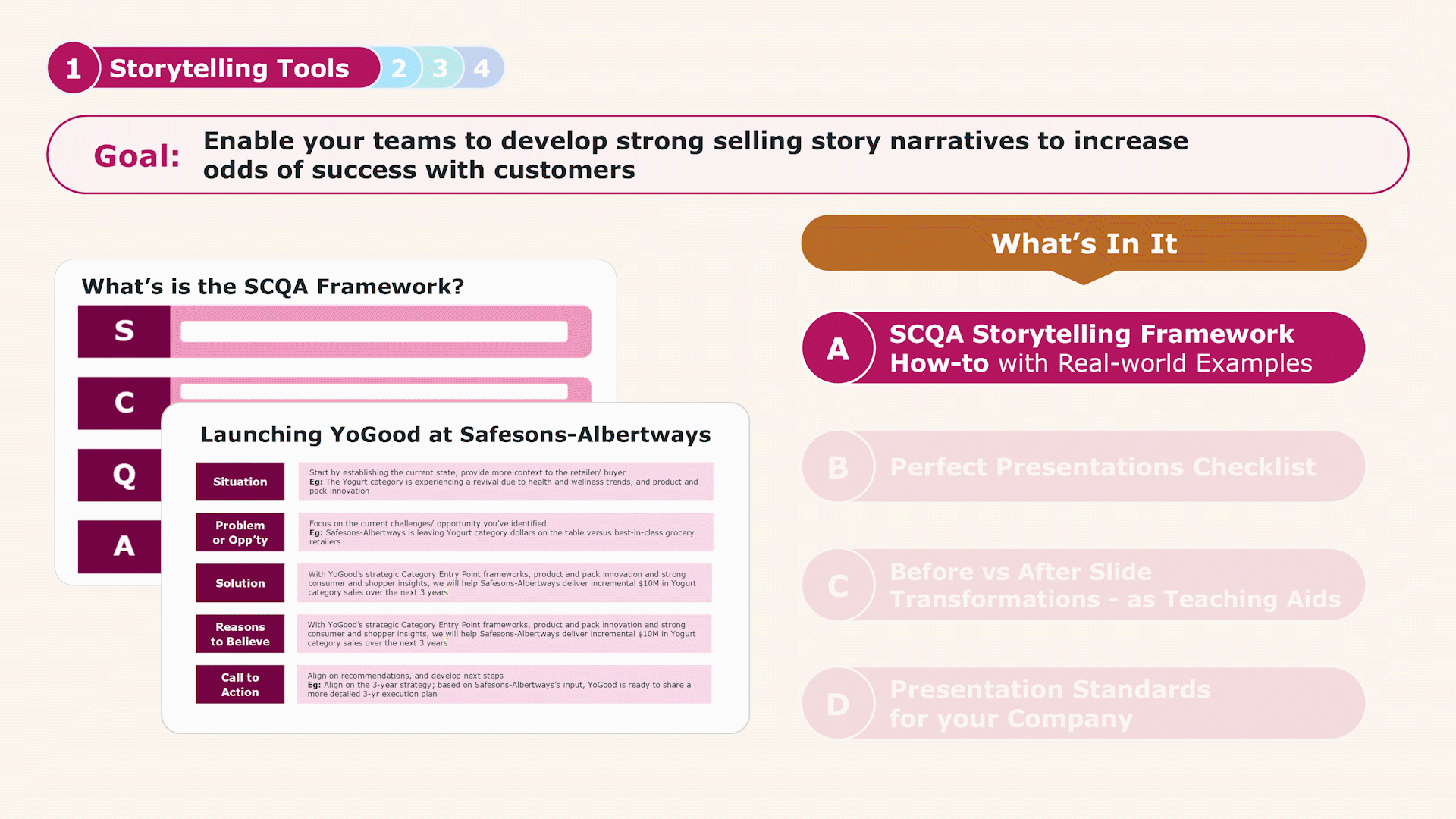Image resolution: width=1456 pixels, height=819 pixels.
Task: Select Before vs After Slide Transformations
Action: pos(1115,585)
